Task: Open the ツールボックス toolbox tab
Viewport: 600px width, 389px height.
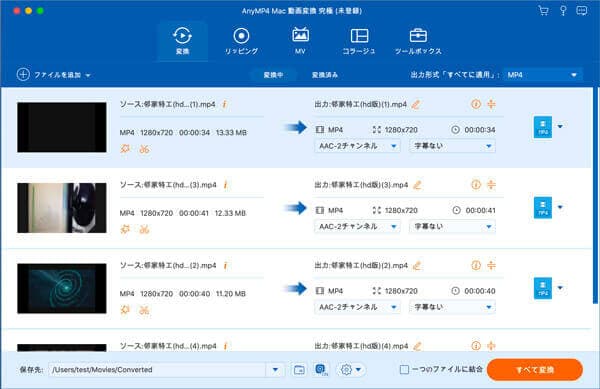Action: 418,41
